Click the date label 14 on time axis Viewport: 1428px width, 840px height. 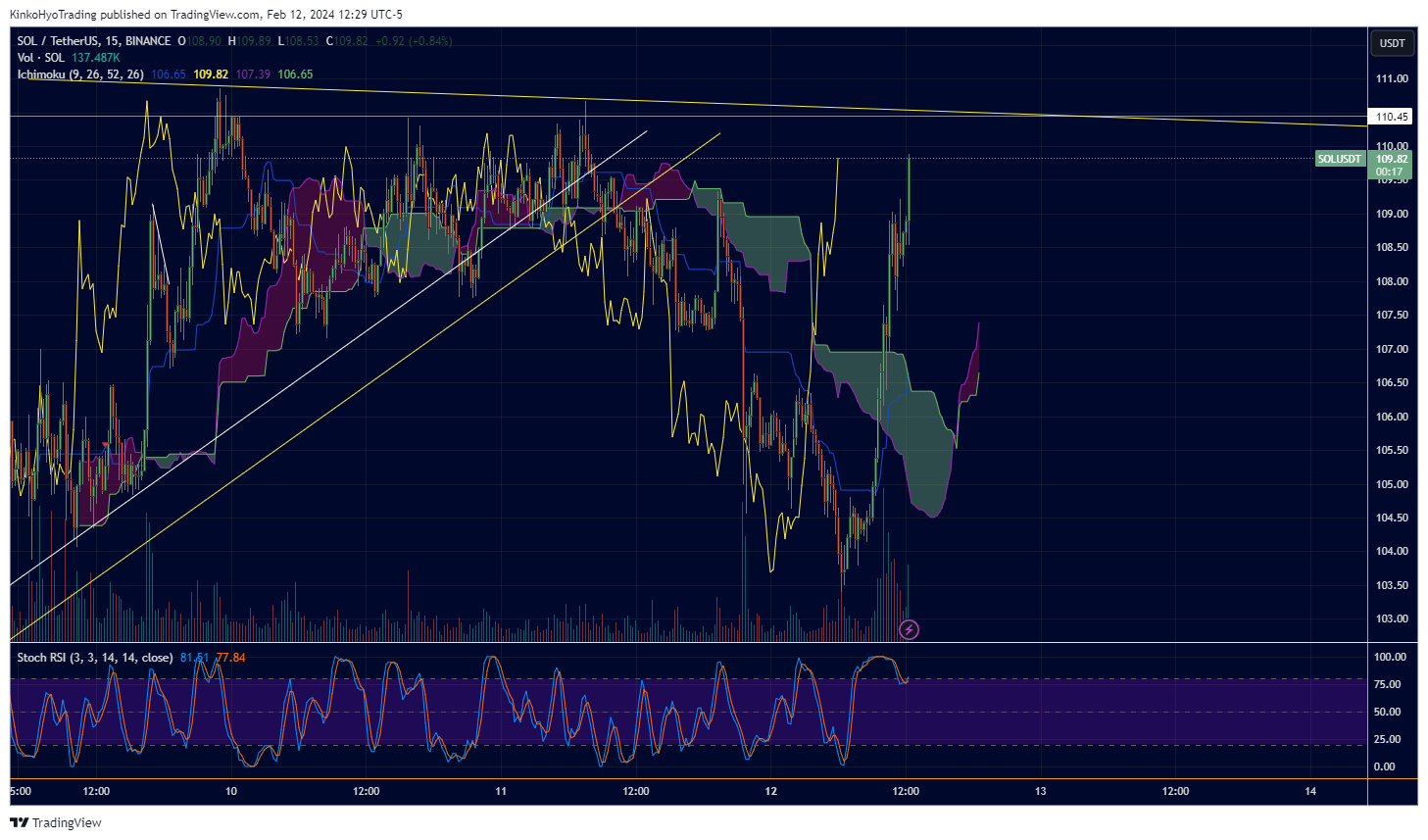click(1310, 791)
